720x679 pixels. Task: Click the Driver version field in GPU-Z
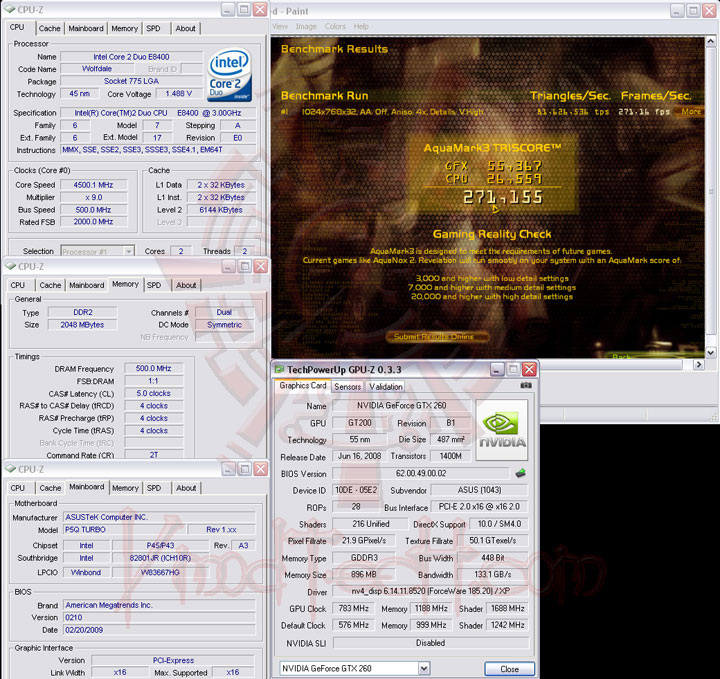pyautogui.click(x=430, y=591)
